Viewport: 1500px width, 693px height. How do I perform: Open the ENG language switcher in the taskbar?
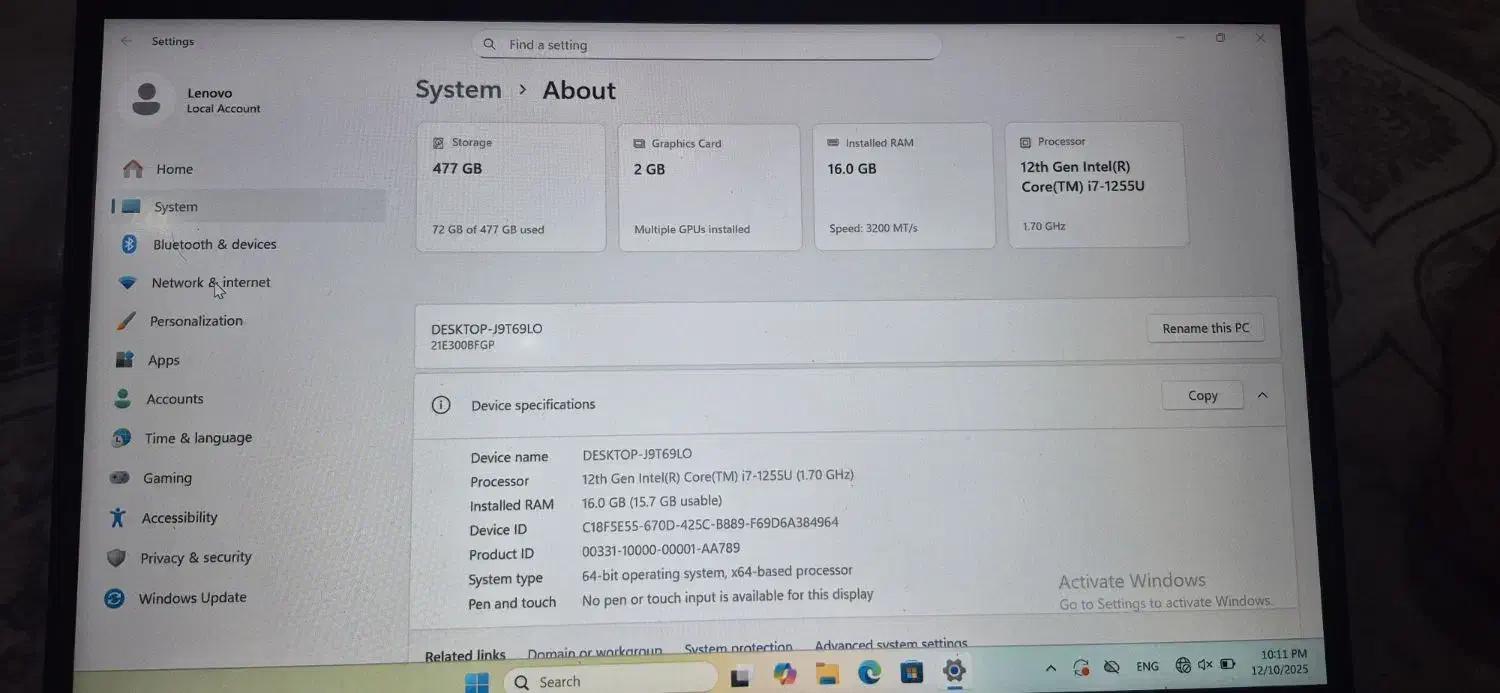(x=1146, y=666)
